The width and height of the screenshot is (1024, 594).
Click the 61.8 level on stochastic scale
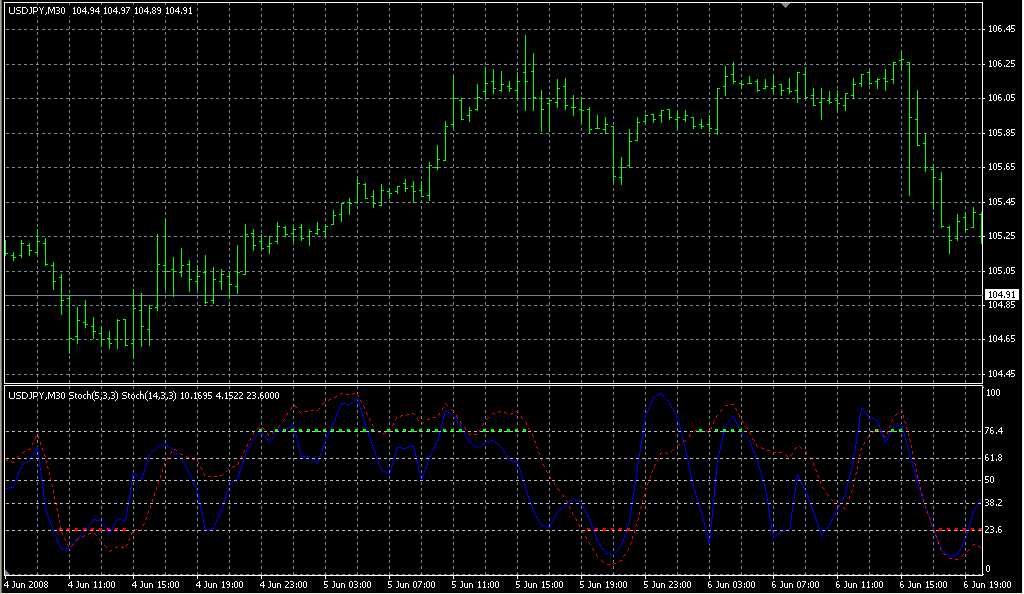(995, 458)
